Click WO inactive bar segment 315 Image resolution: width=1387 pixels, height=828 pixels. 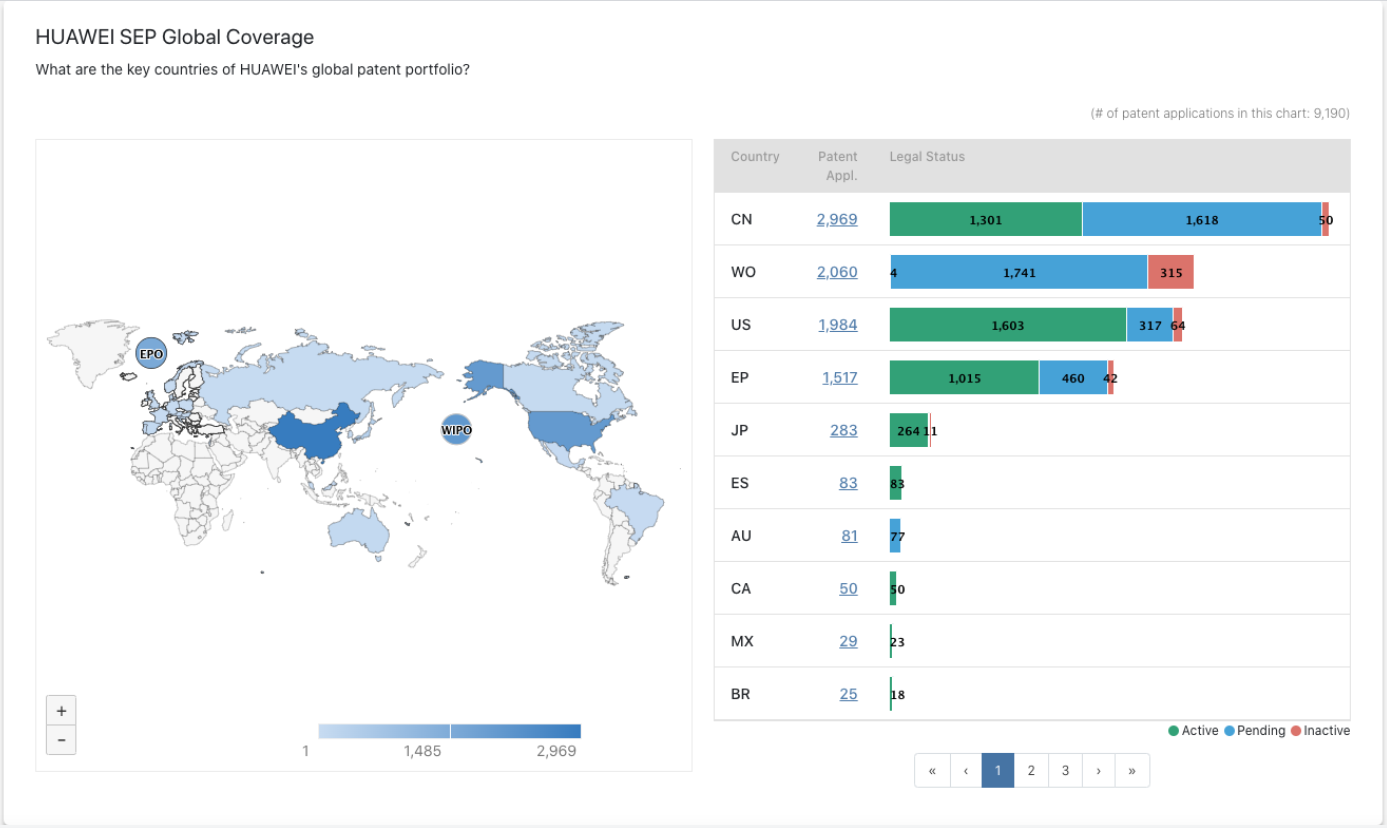(1171, 273)
